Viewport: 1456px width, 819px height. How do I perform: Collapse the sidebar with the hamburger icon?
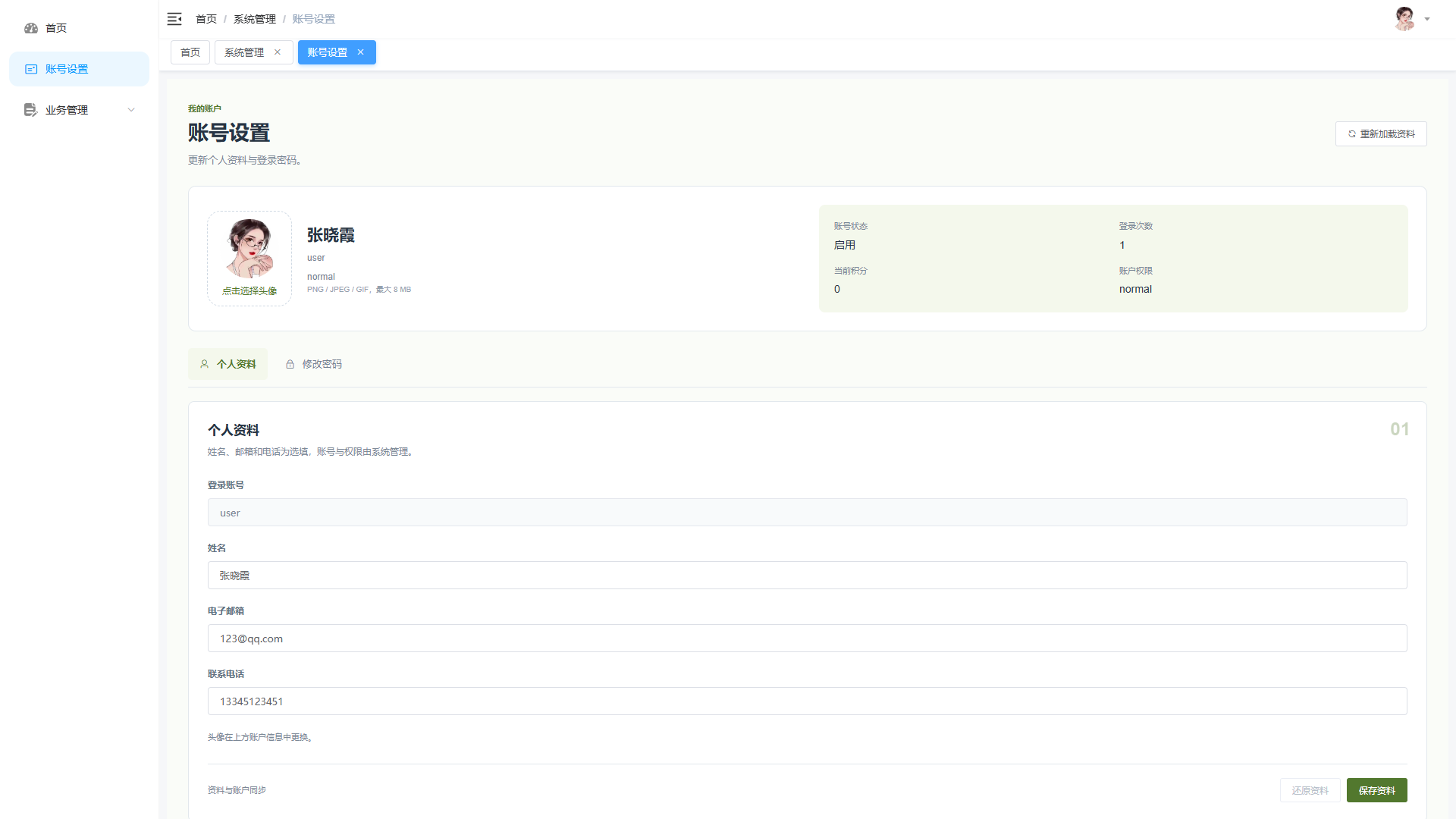[x=174, y=19]
